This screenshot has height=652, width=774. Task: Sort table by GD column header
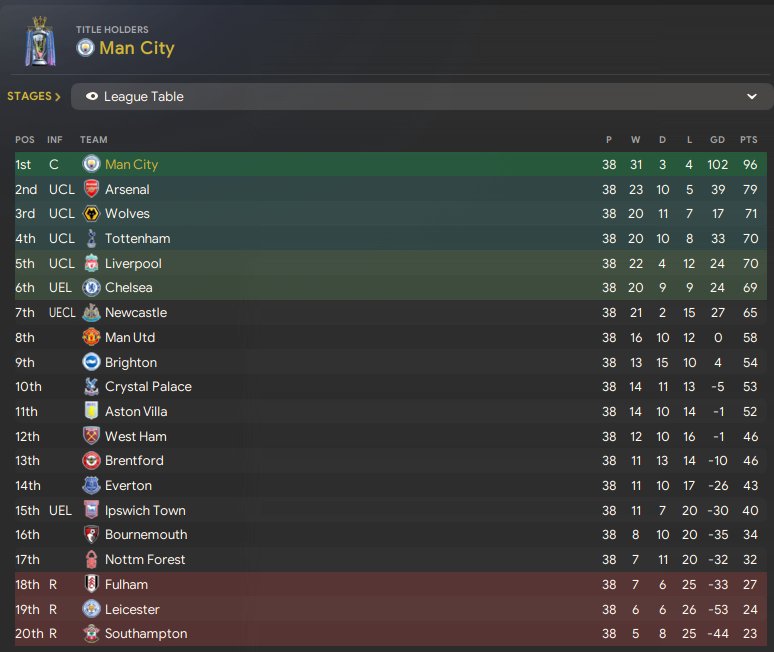(717, 140)
